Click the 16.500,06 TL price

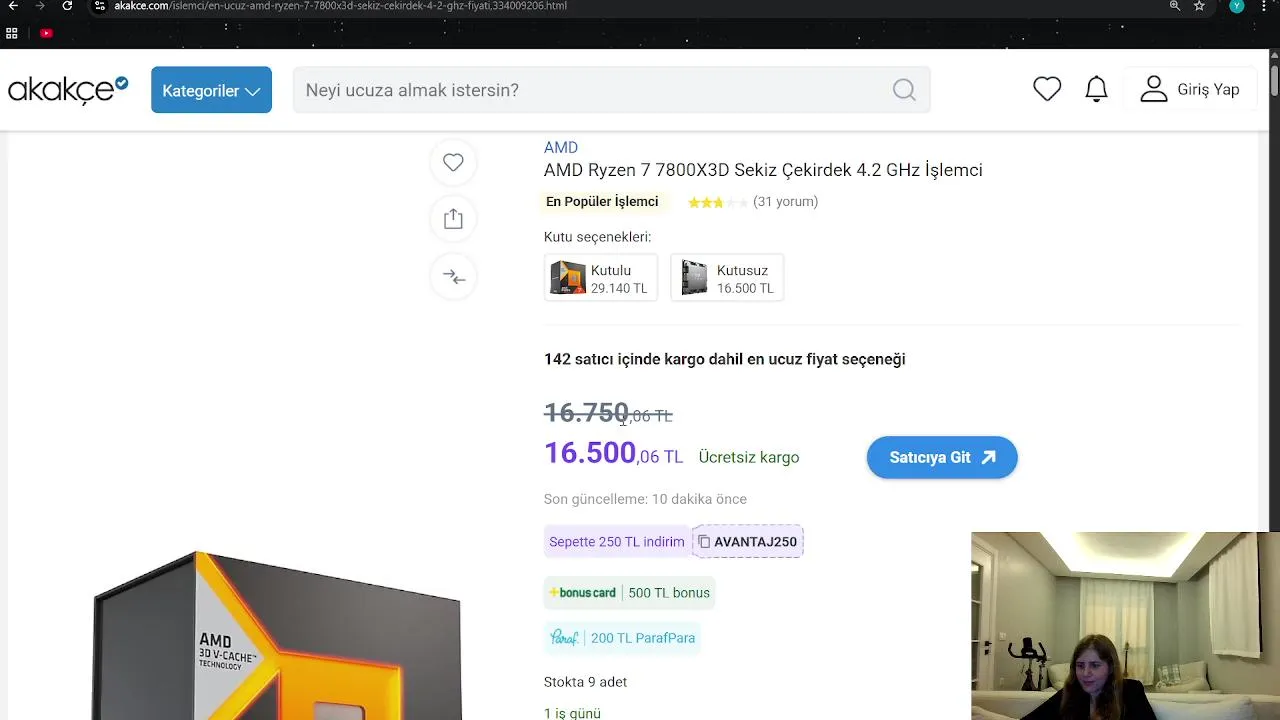click(613, 454)
